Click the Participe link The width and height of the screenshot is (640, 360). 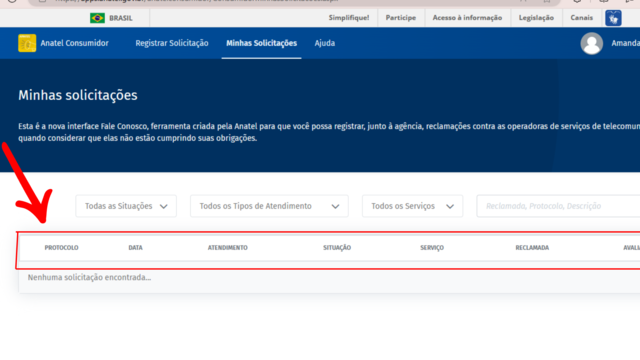click(x=401, y=18)
